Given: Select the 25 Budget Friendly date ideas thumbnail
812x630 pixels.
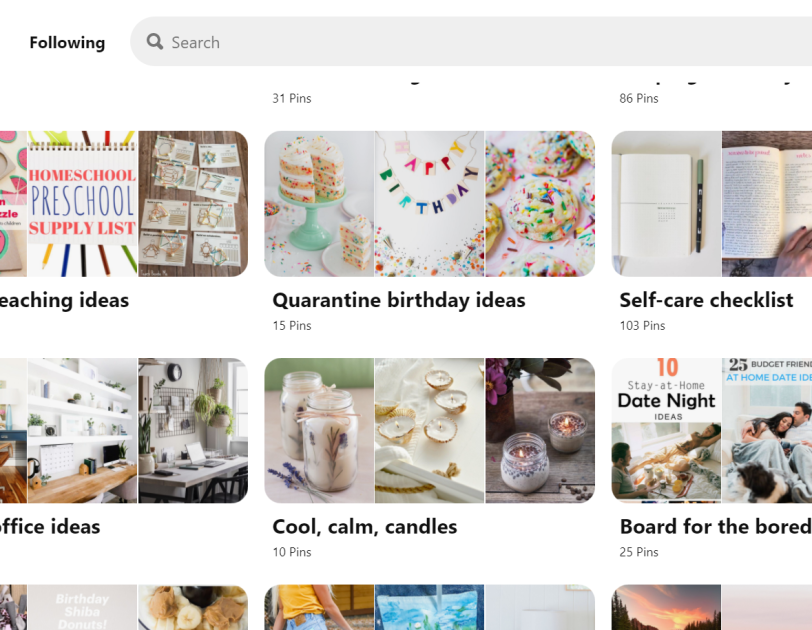Looking at the screenshot, I should [767, 431].
